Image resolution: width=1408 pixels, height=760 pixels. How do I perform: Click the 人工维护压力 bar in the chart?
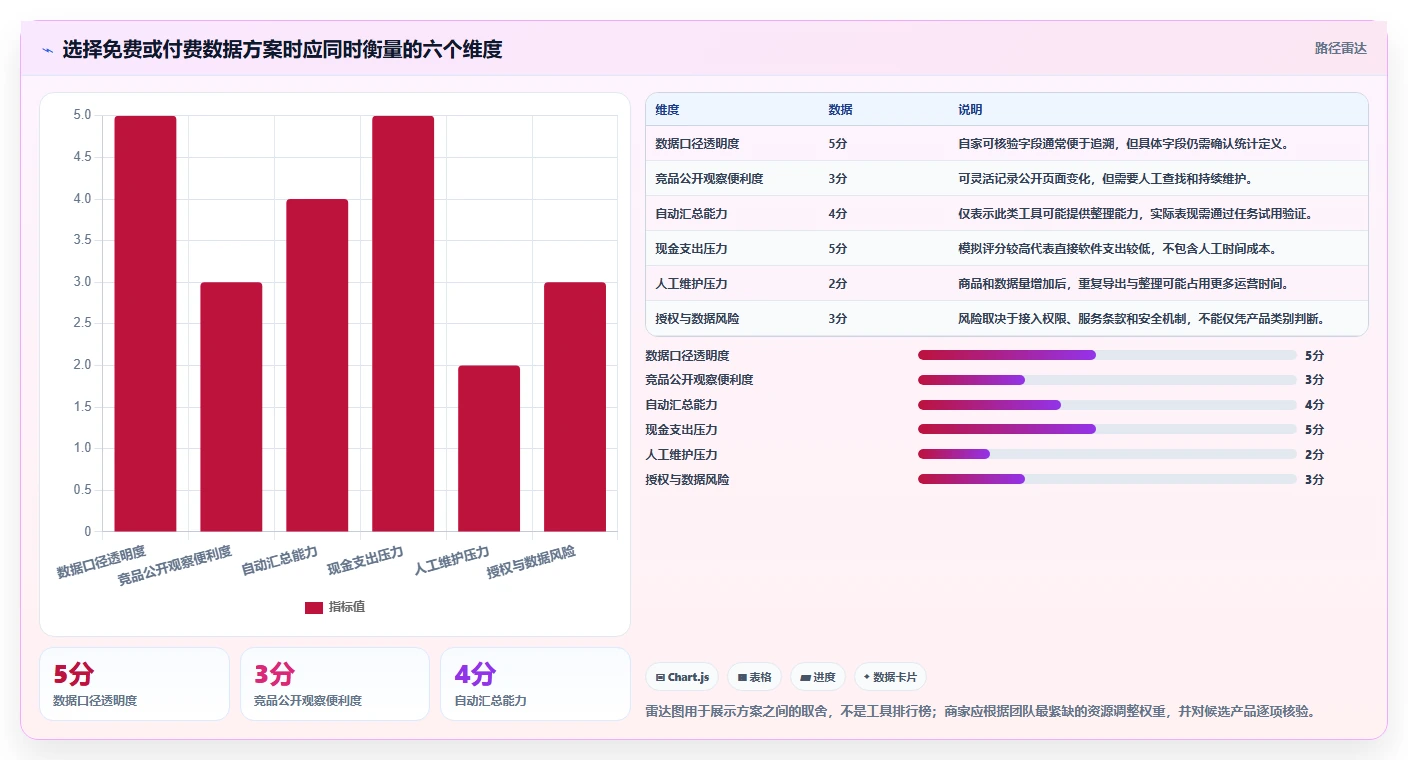coord(489,448)
